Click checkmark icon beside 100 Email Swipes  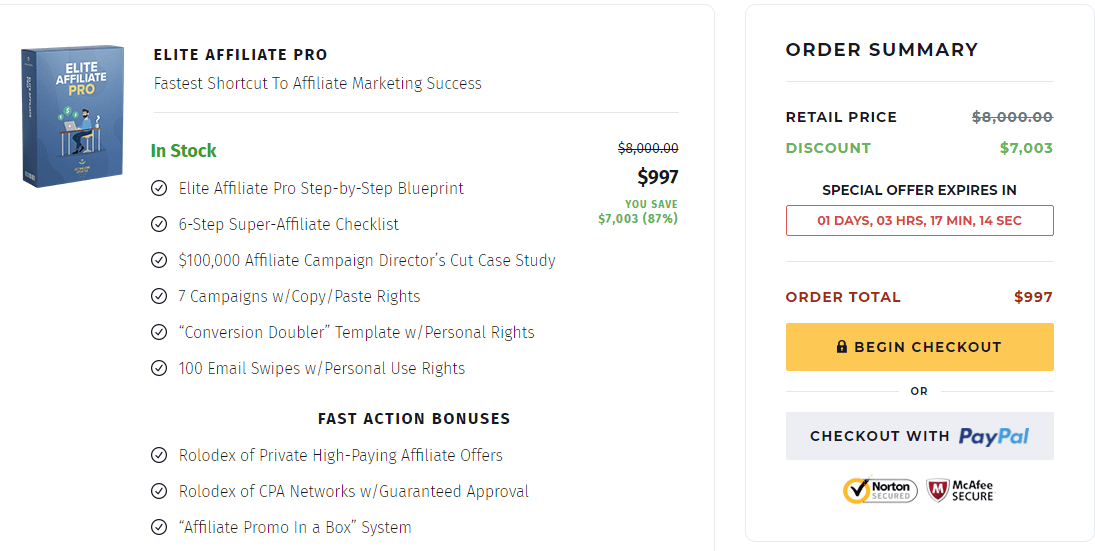click(x=159, y=368)
